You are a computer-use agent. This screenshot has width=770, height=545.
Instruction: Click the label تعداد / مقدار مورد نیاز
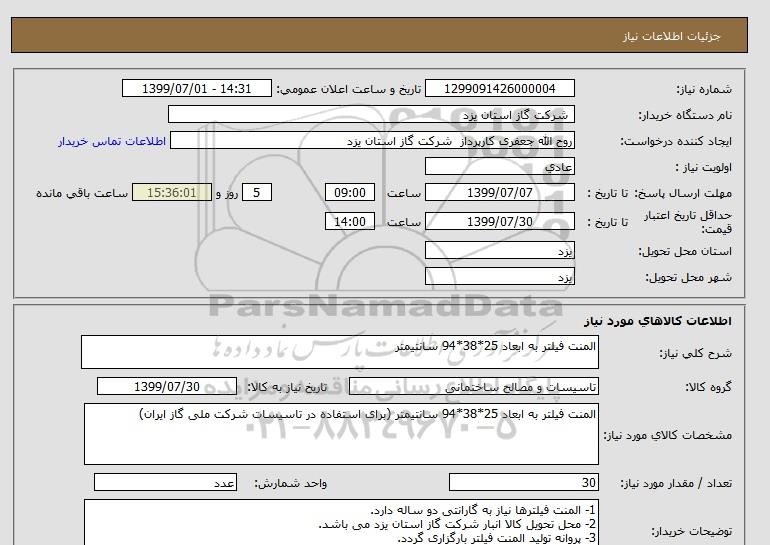676,484
